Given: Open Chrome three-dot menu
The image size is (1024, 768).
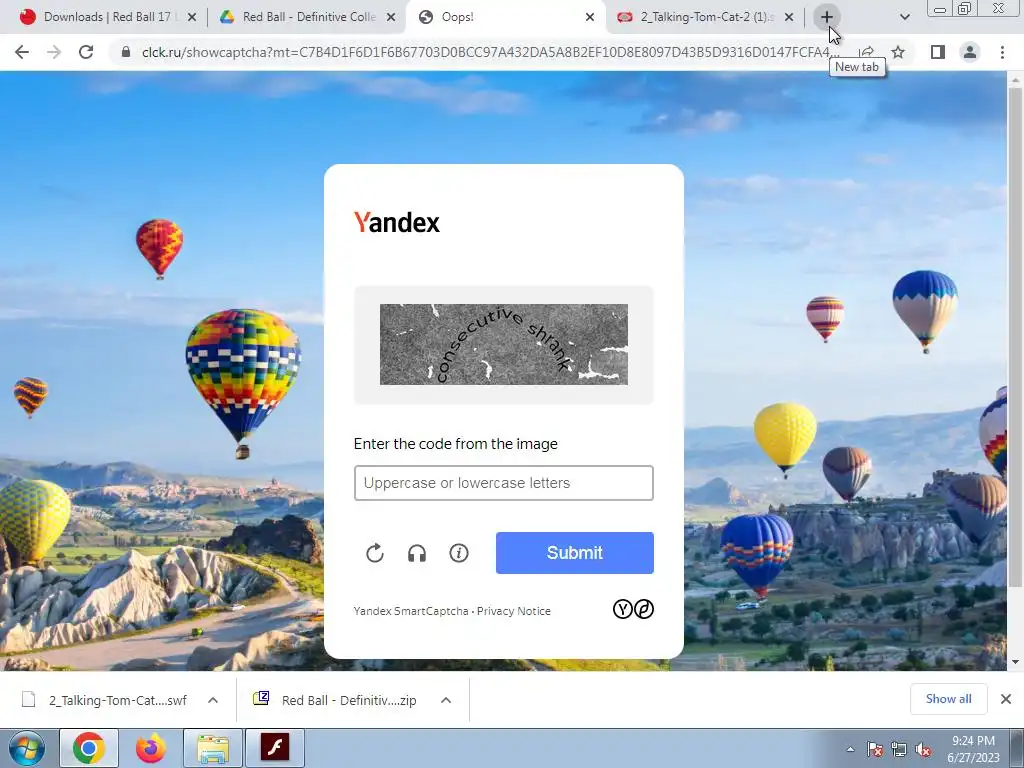Looking at the screenshot, I should click(1002, 52).
